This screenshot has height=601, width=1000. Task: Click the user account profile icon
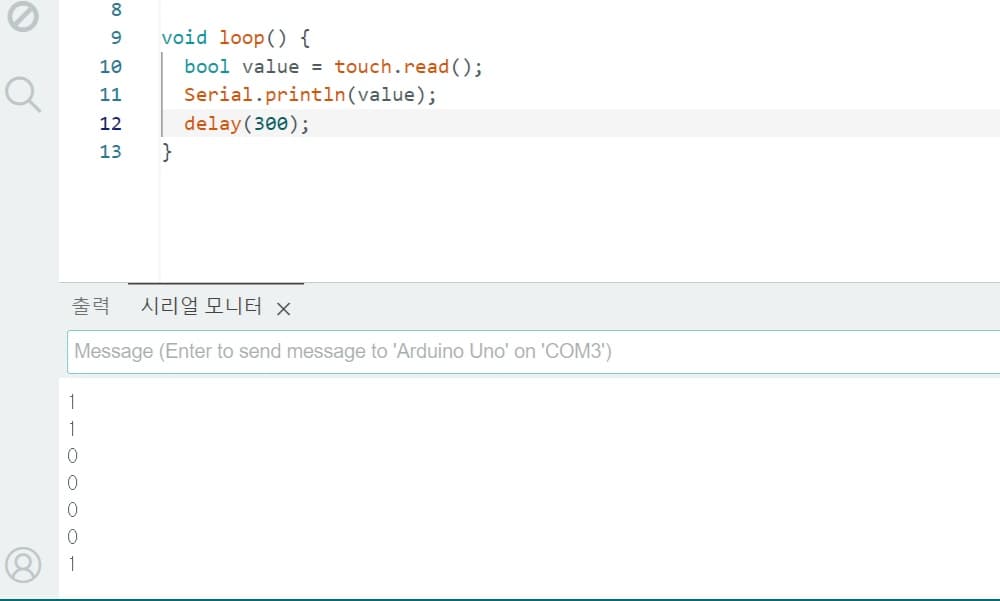point(24,565)
